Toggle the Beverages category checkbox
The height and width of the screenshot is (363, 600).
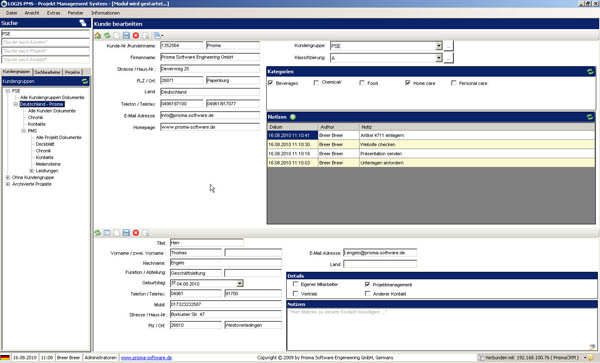[271, 83]
